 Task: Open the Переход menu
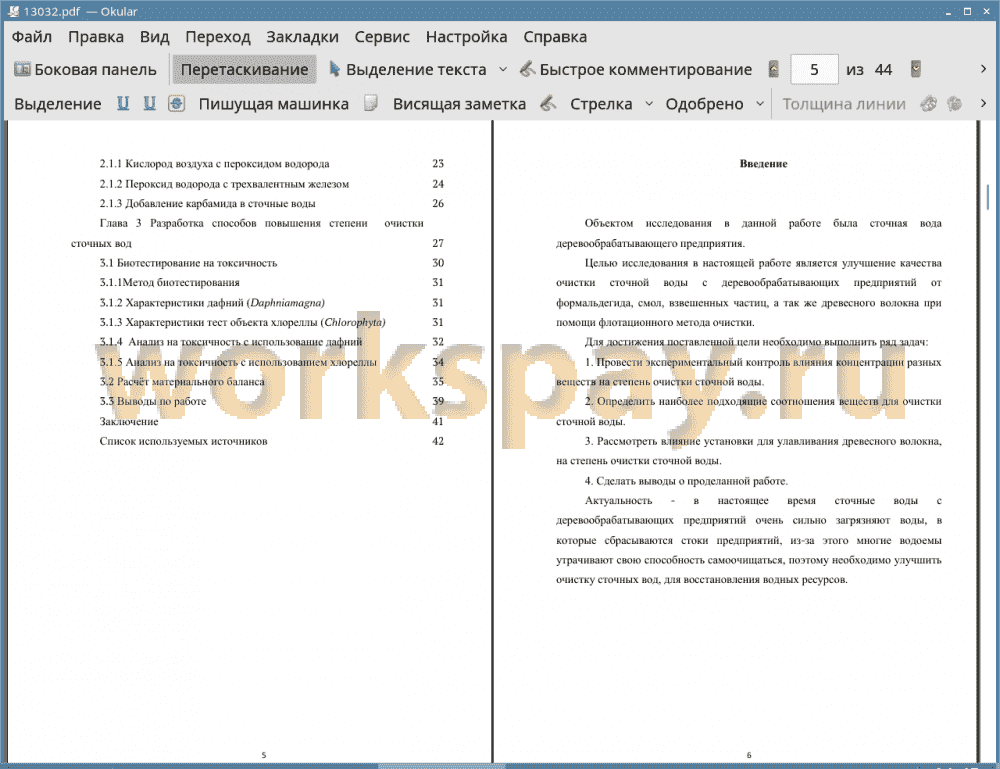(x=217, y=37)
